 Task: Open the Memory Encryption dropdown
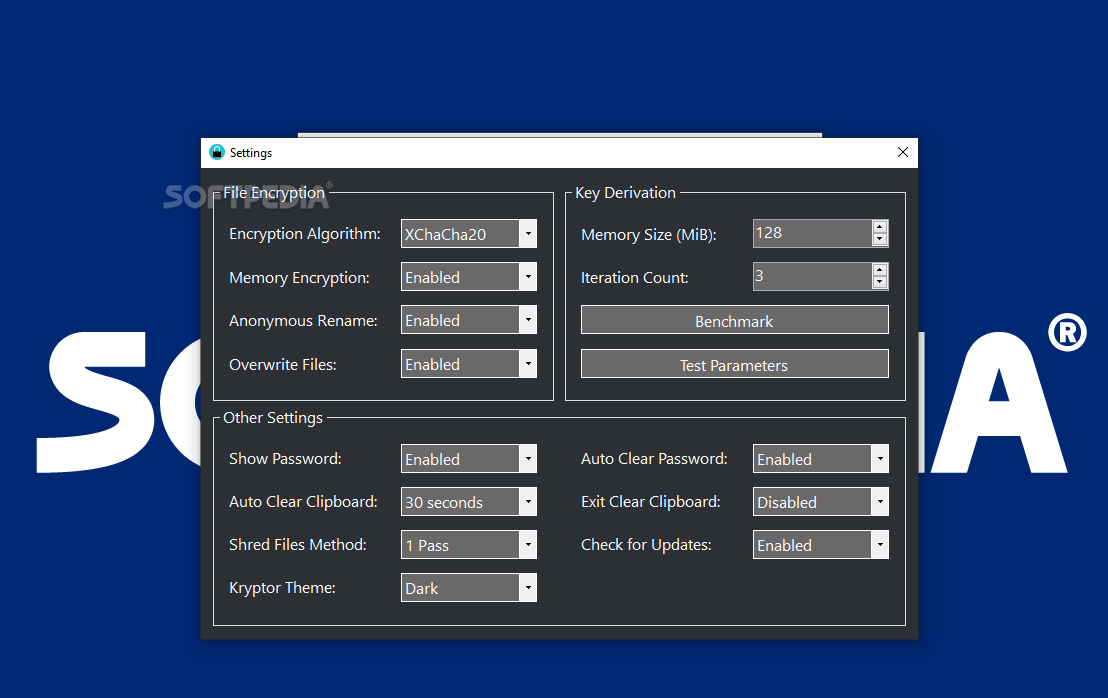point(528,276)
